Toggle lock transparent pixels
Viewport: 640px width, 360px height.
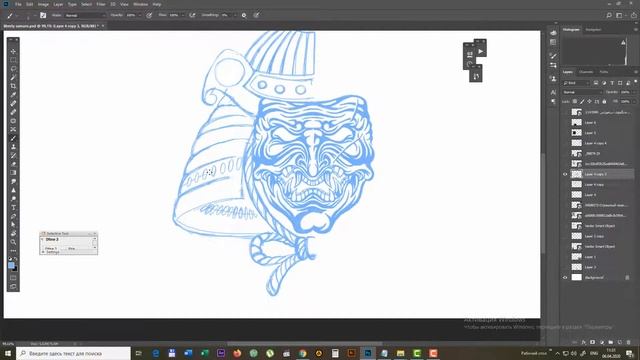[x=575, y=101]
